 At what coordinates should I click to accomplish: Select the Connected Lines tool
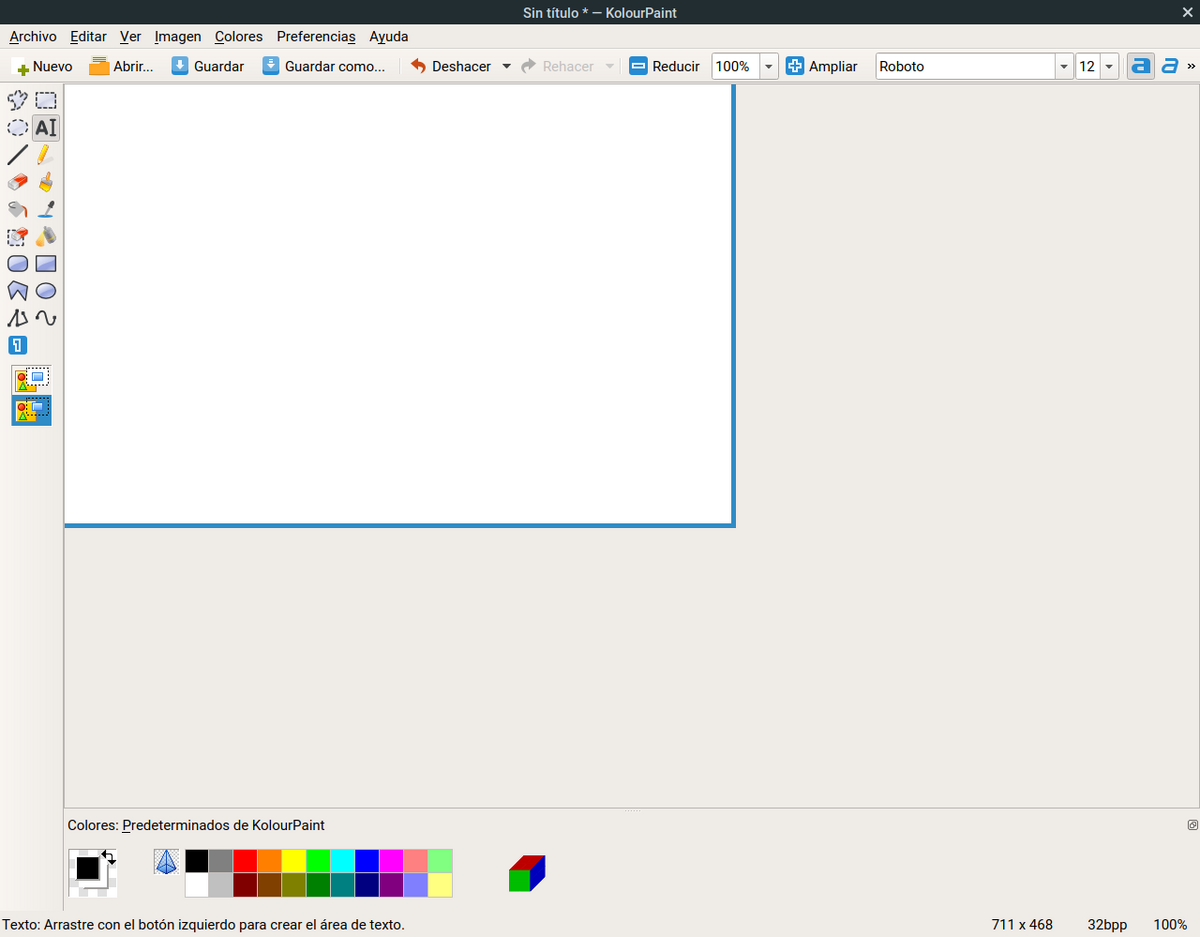click(x=18, y=318)
